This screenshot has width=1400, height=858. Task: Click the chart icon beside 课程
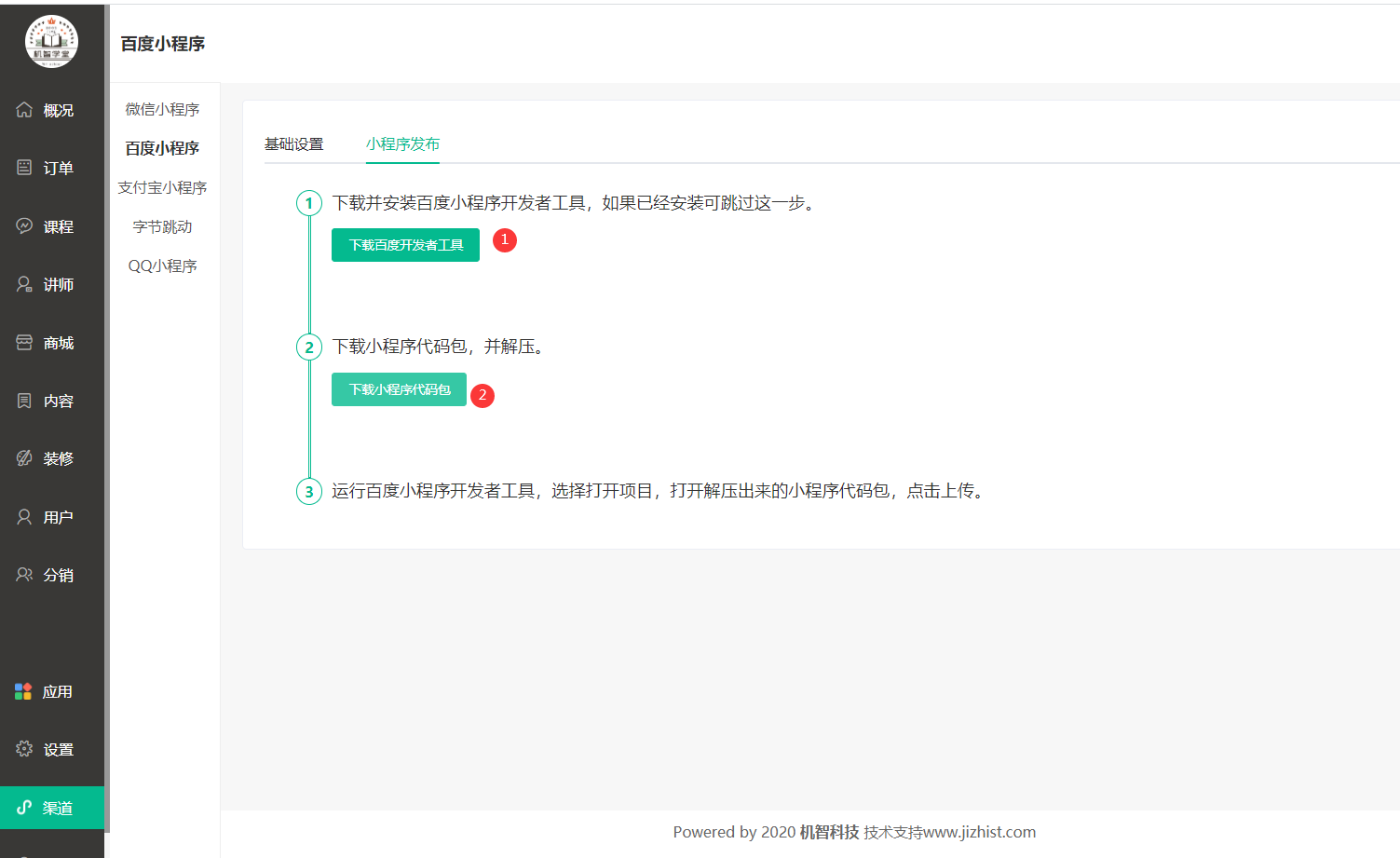tap(24, 226)
